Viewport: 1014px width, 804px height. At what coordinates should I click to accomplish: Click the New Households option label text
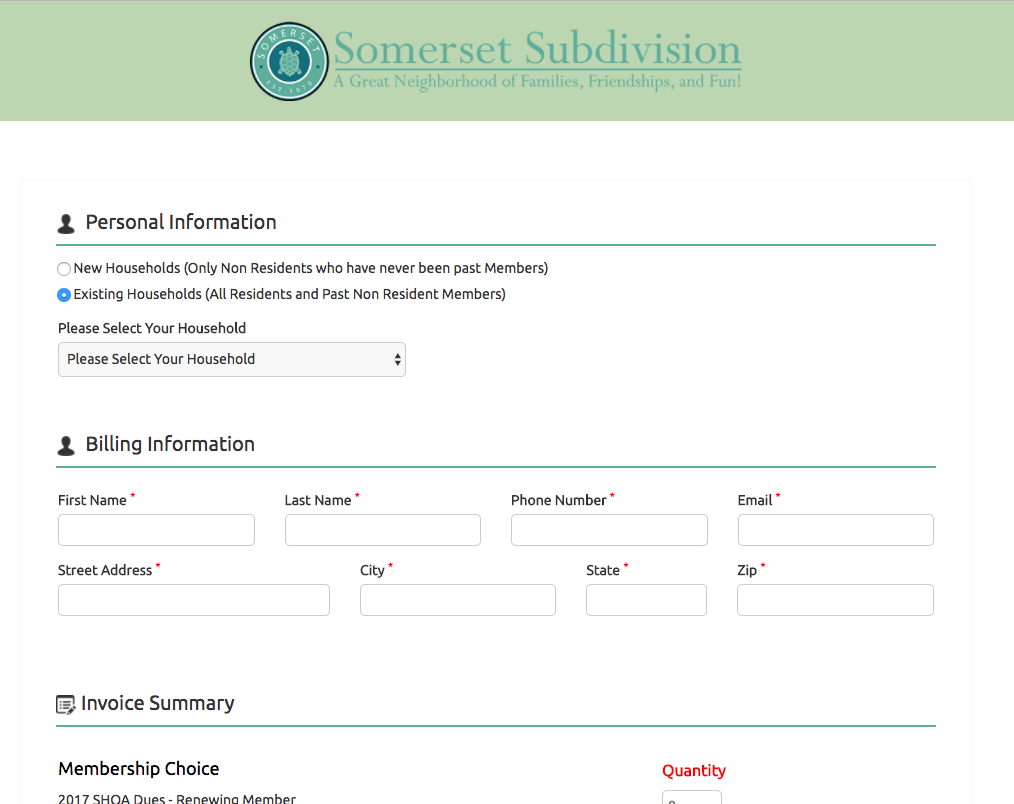(x=311, y=268)
